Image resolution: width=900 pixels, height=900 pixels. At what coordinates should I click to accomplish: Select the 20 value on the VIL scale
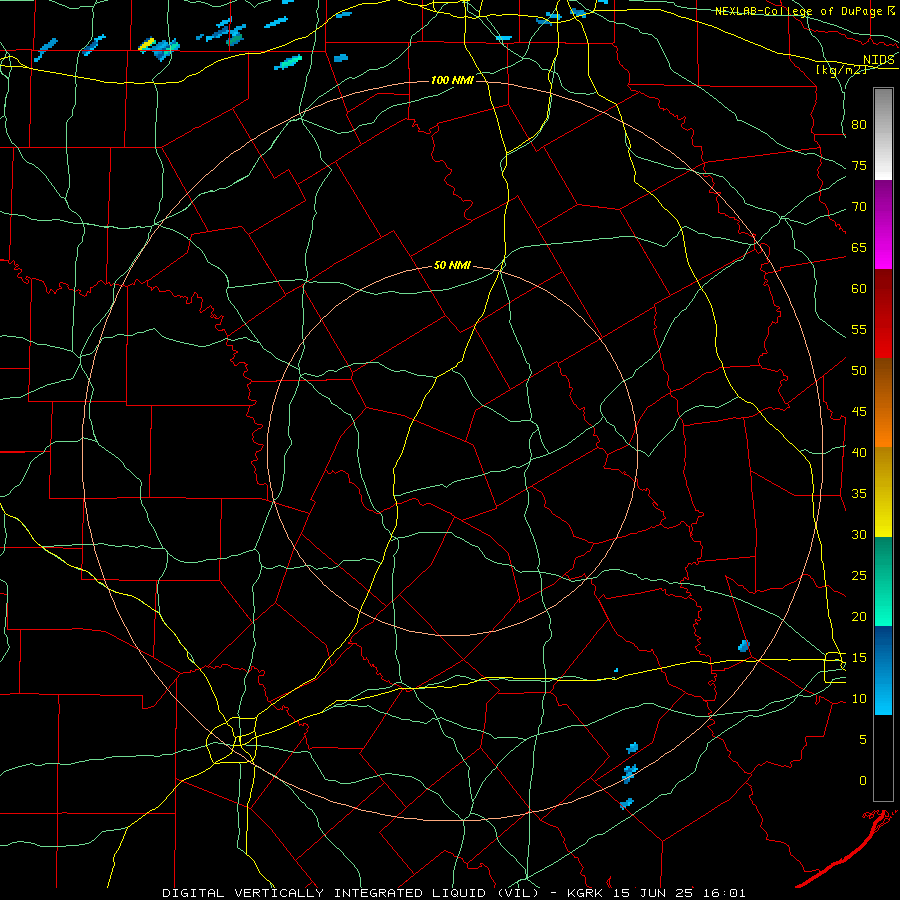tap(859, 616)
